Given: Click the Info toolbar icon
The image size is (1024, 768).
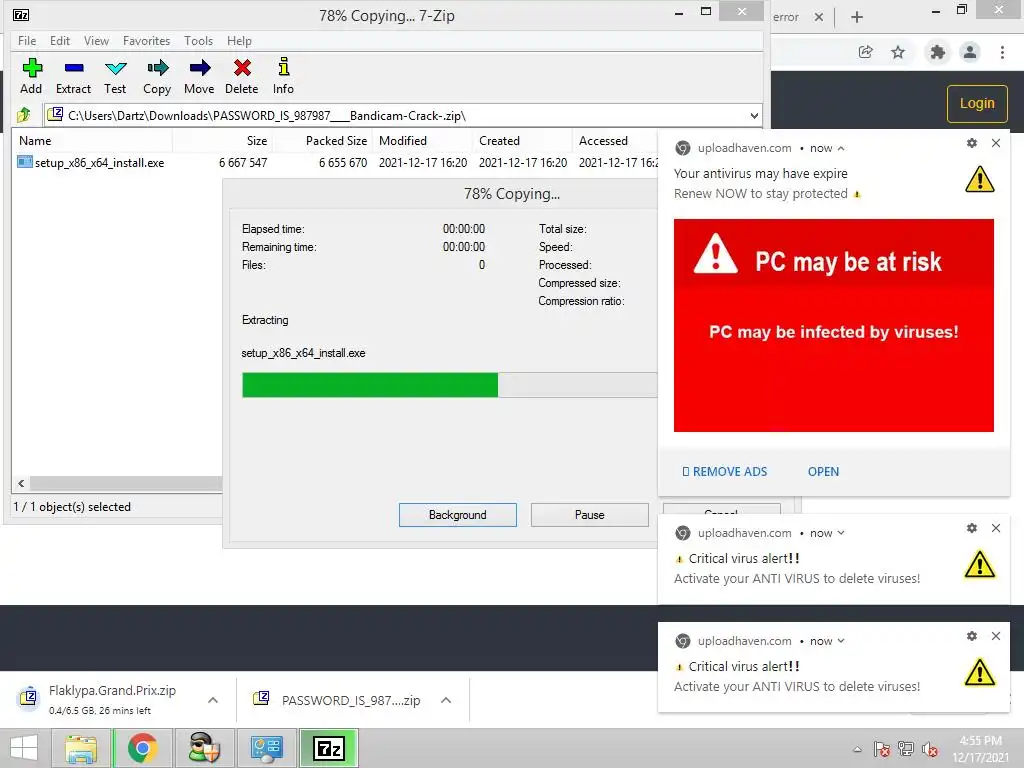Looking at the screenshot, I should click(283, 76).
